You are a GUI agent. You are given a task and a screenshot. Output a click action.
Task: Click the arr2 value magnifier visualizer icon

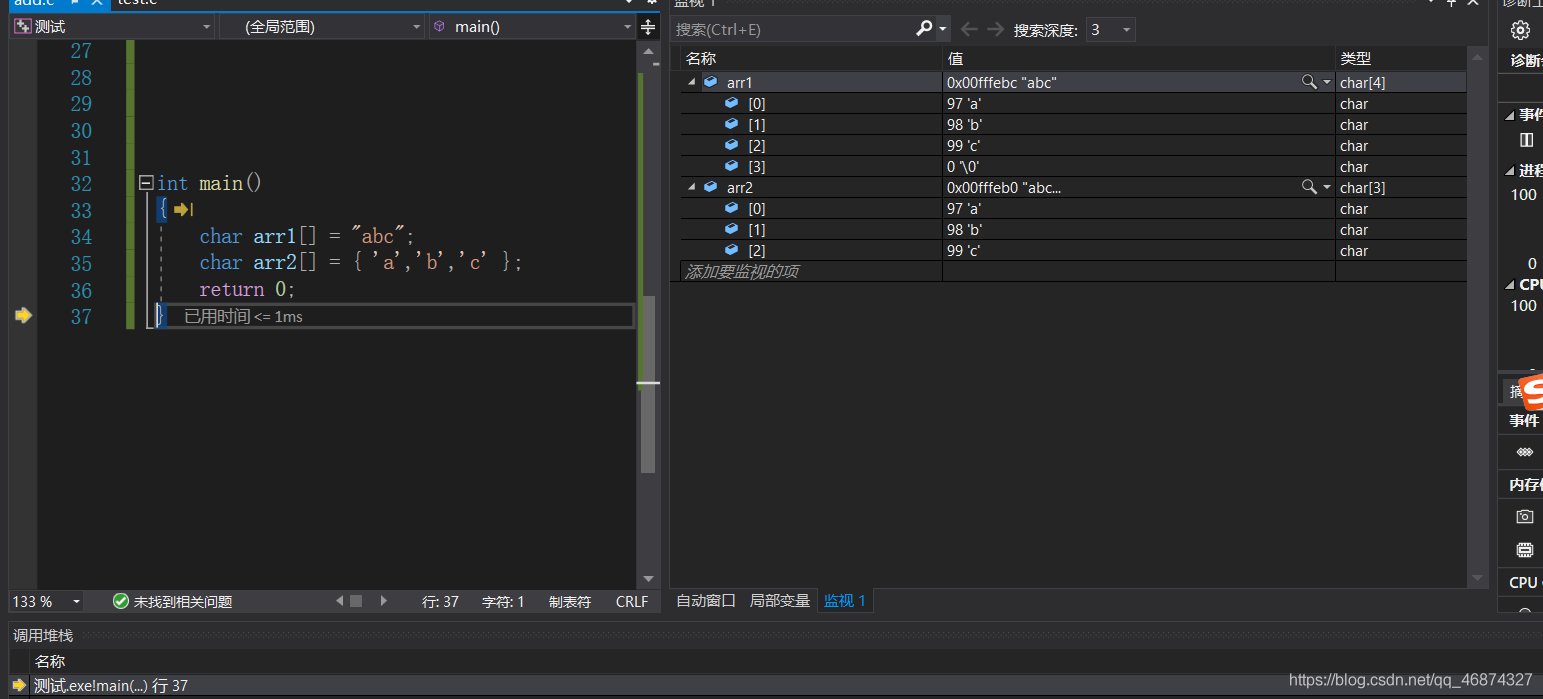1308,187
